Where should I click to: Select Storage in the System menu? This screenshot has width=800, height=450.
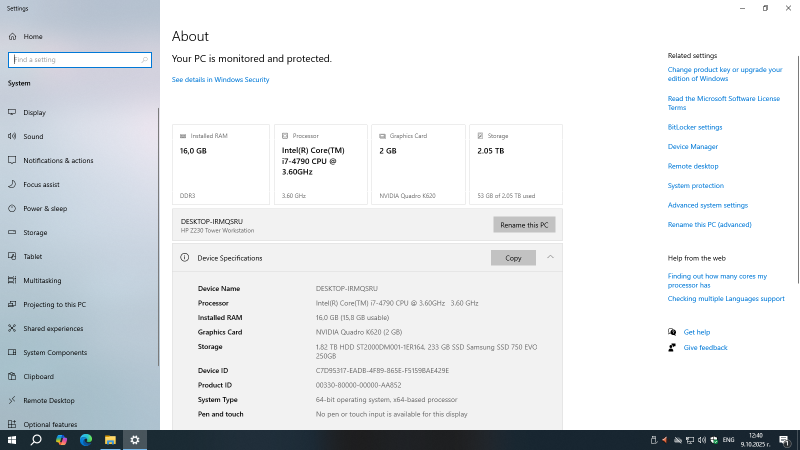pos(35,232)
